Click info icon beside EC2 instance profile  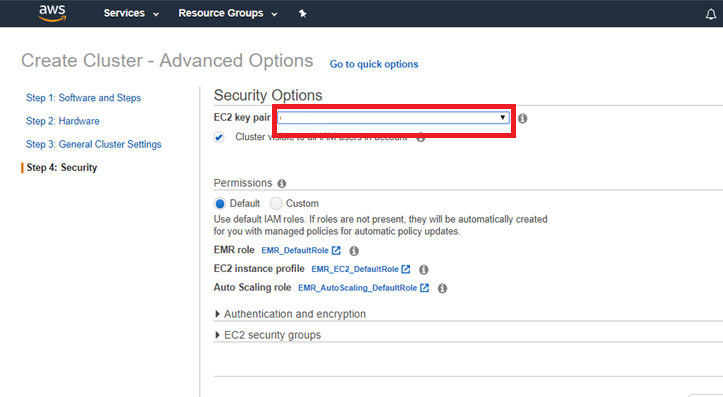423,270
